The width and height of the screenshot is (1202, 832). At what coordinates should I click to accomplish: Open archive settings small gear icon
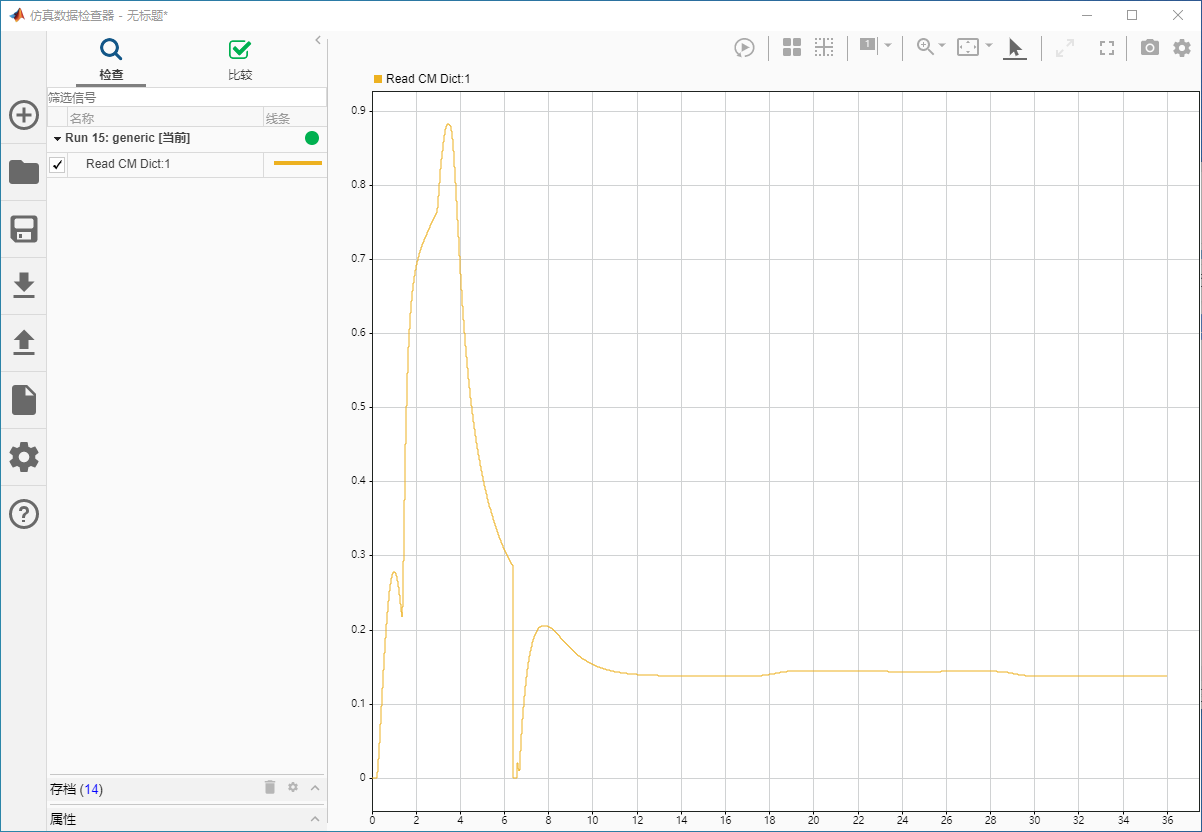(x=293, y=787)
